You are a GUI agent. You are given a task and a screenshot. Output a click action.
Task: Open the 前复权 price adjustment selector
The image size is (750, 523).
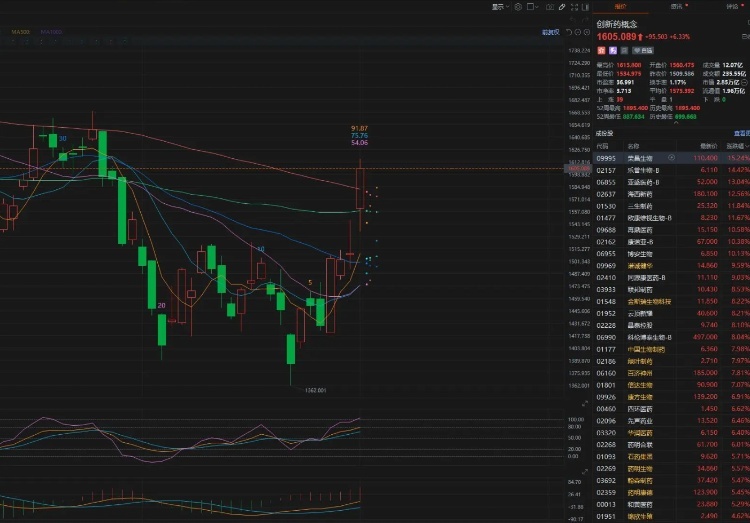(x=550, y=32)
